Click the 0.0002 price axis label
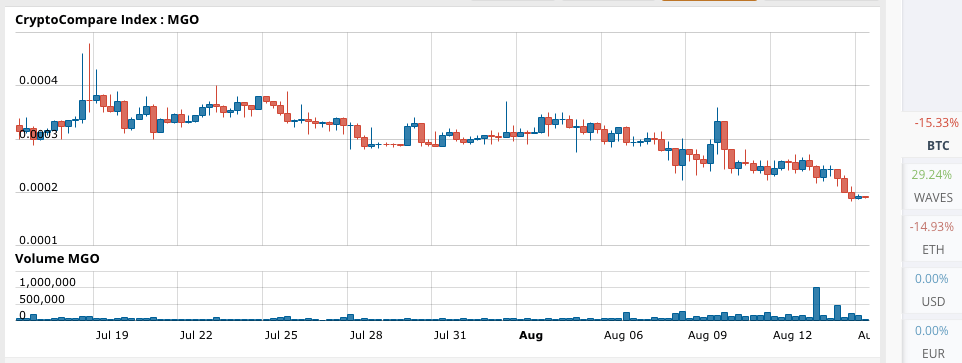Screen dimensions: 962x363 click(x=39, y=187)
